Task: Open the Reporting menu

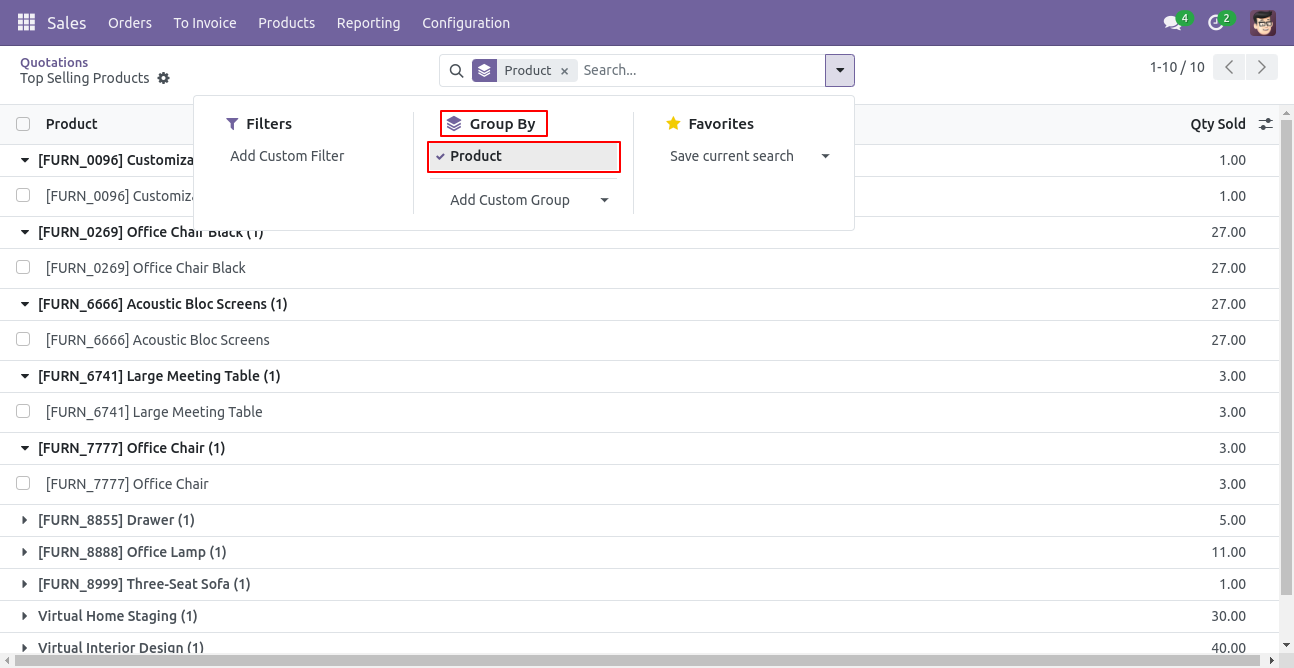Action: [x=368, y=23]
